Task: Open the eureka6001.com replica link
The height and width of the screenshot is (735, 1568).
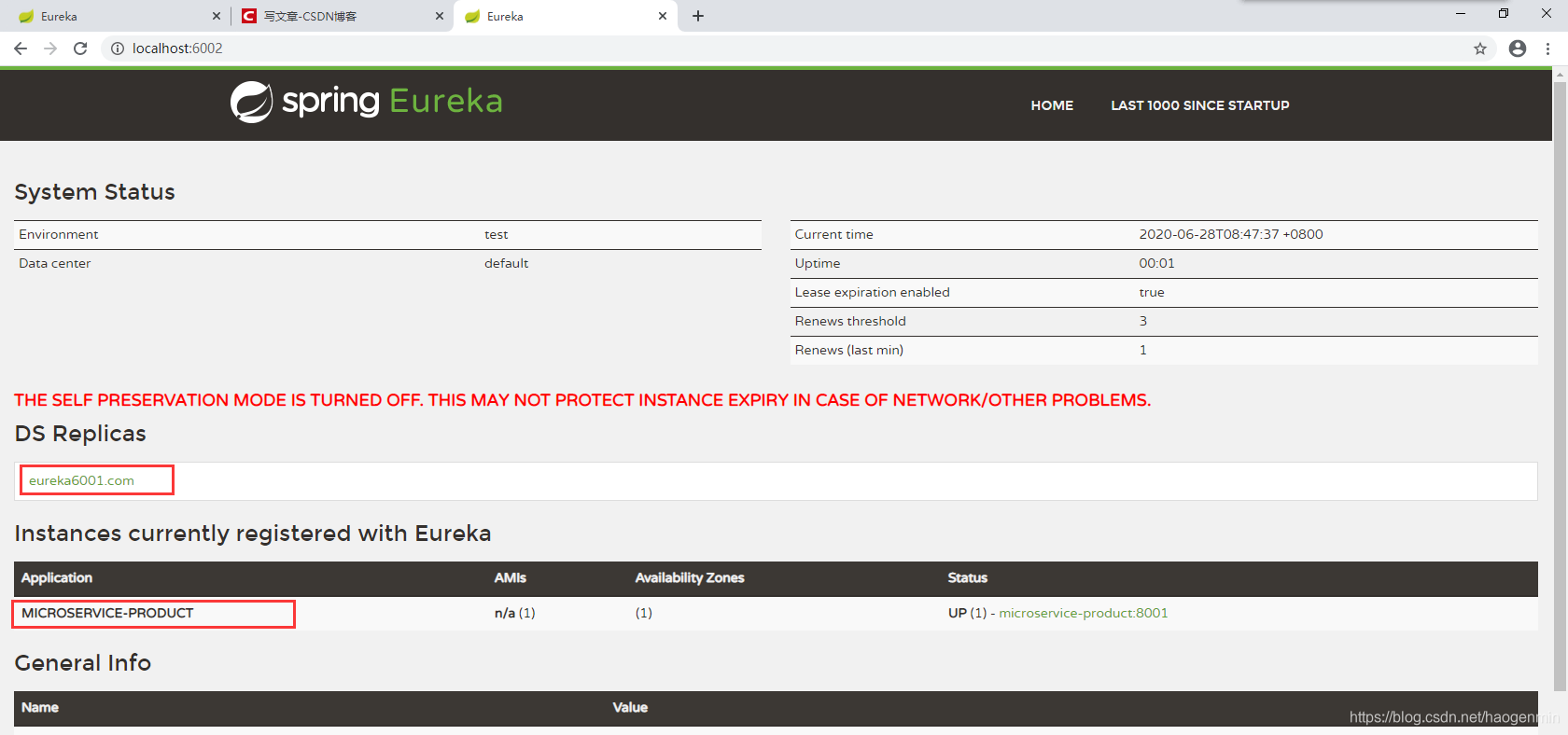Action: click(x=81, y=480)
